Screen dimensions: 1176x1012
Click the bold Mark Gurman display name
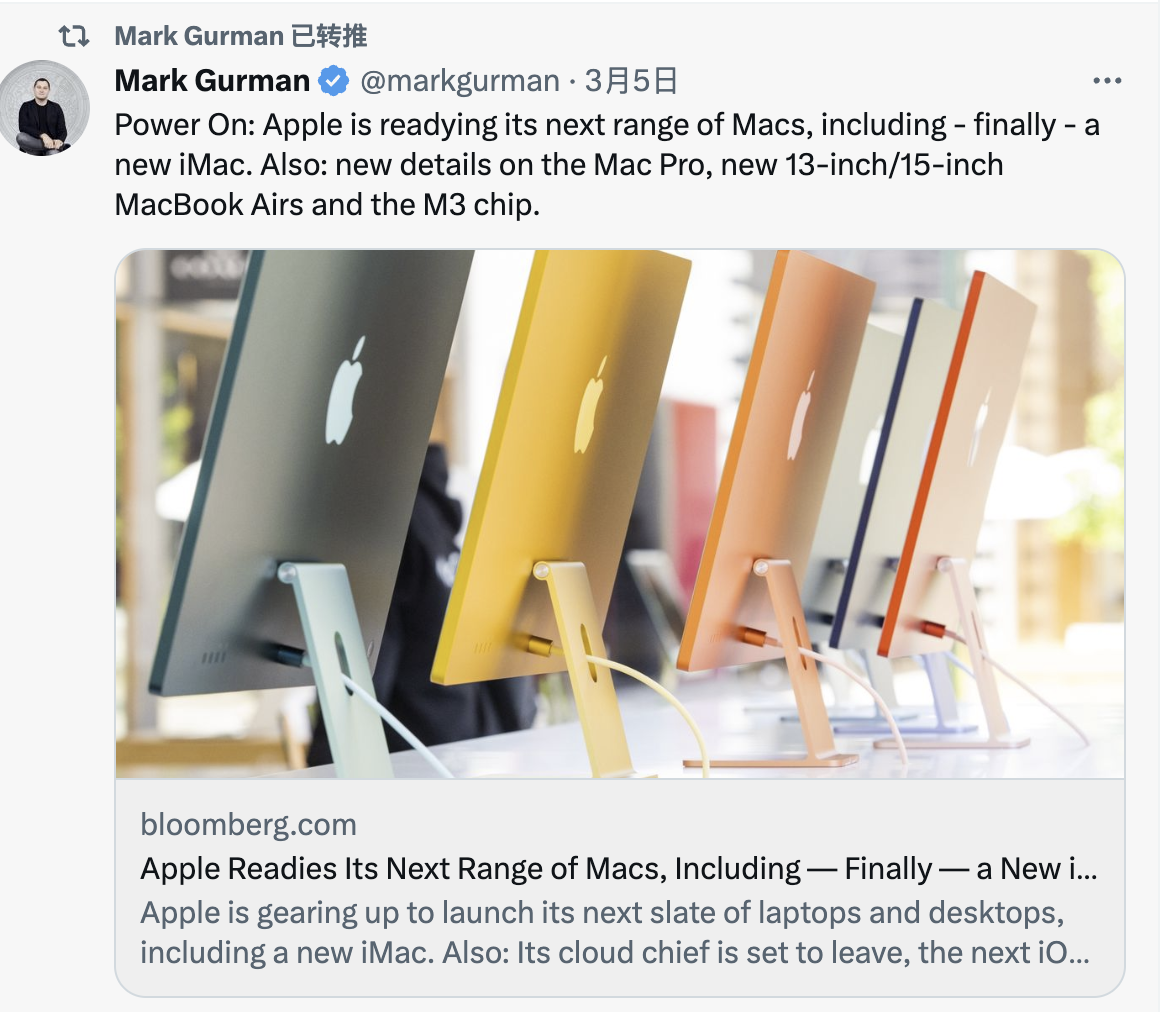212,80
